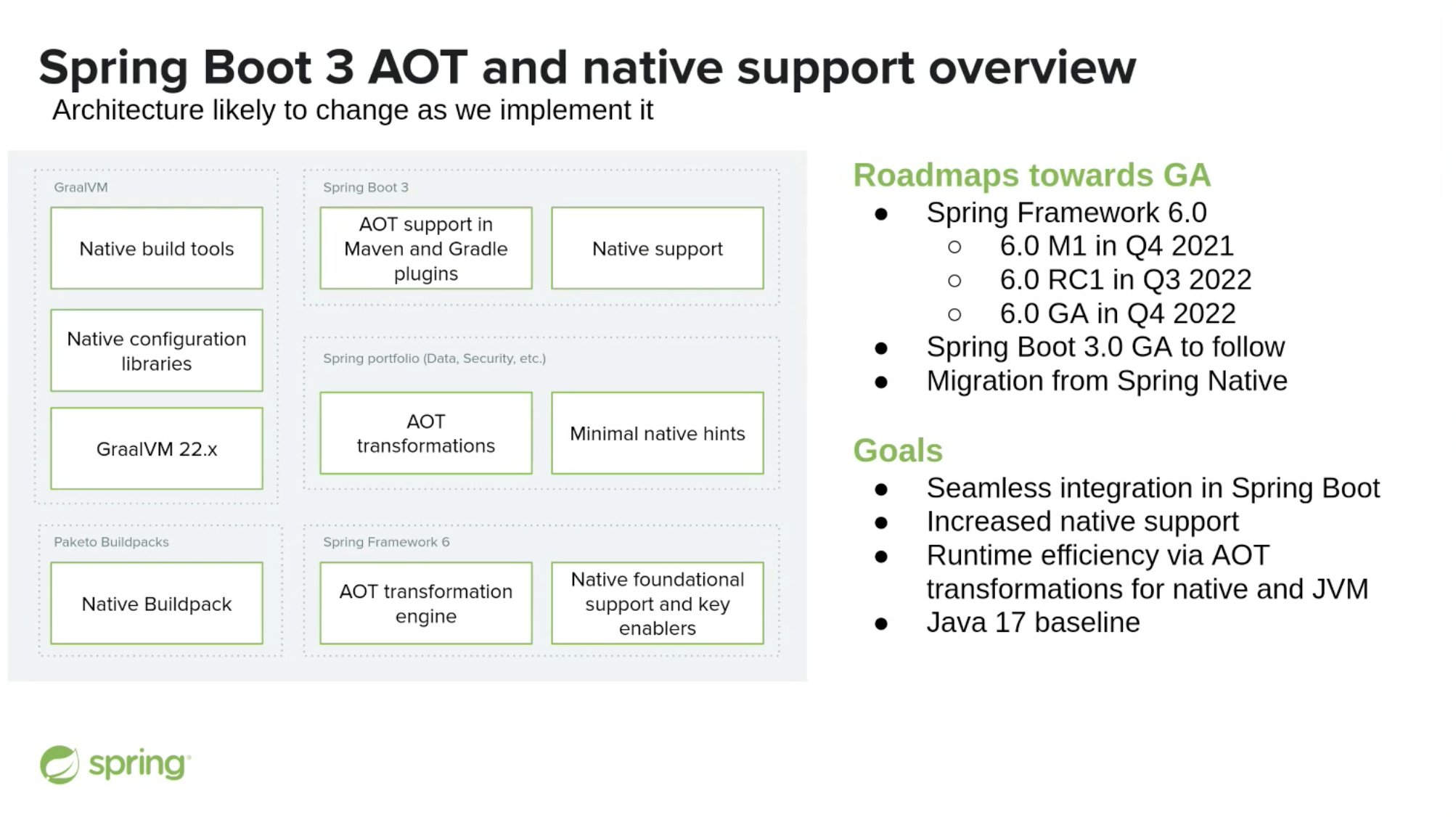Expand the Spring Boot 3 section
The width and height of the screenshot is (1456, 817).
[366, 187]
